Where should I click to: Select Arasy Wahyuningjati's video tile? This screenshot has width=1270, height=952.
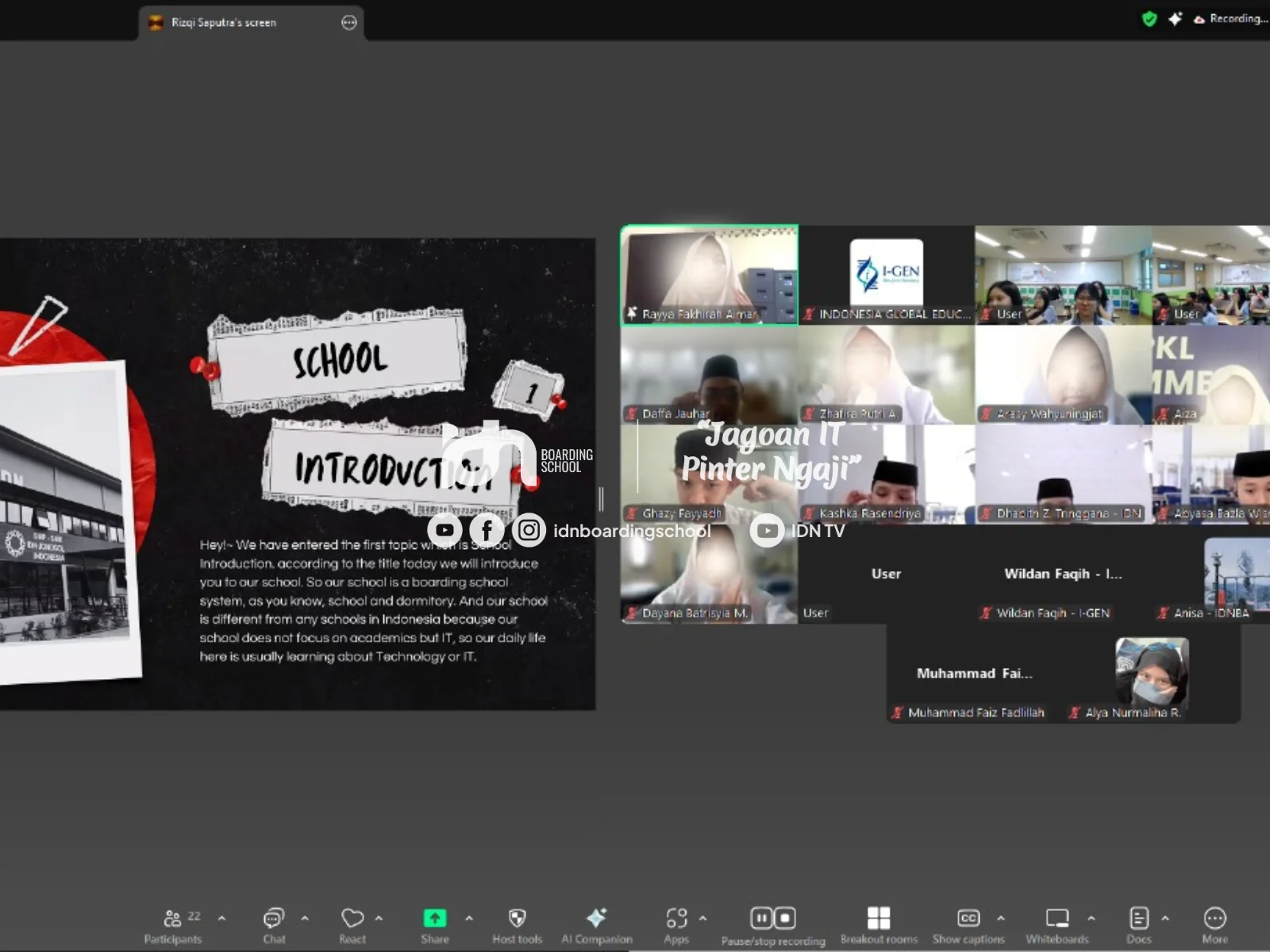click(x=1064, y=374)
